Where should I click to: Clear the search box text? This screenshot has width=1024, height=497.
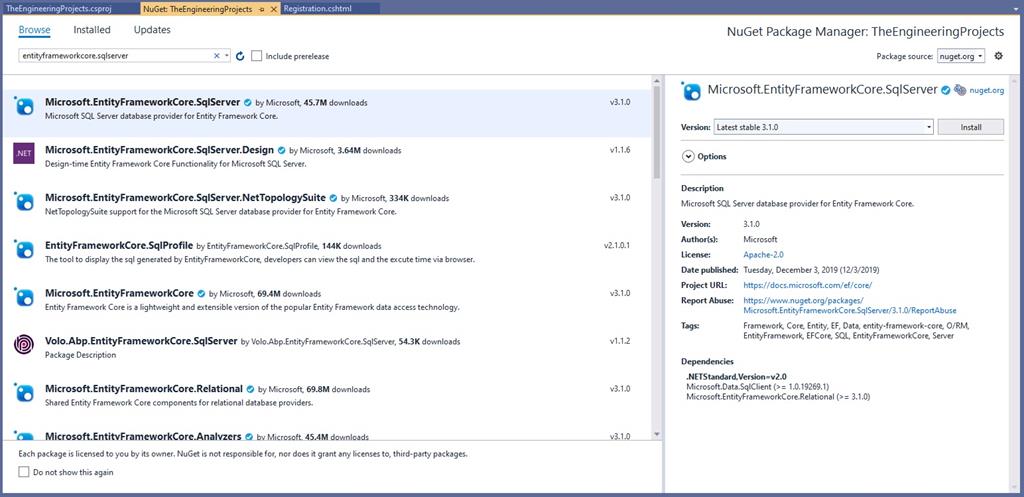(217, 56)
